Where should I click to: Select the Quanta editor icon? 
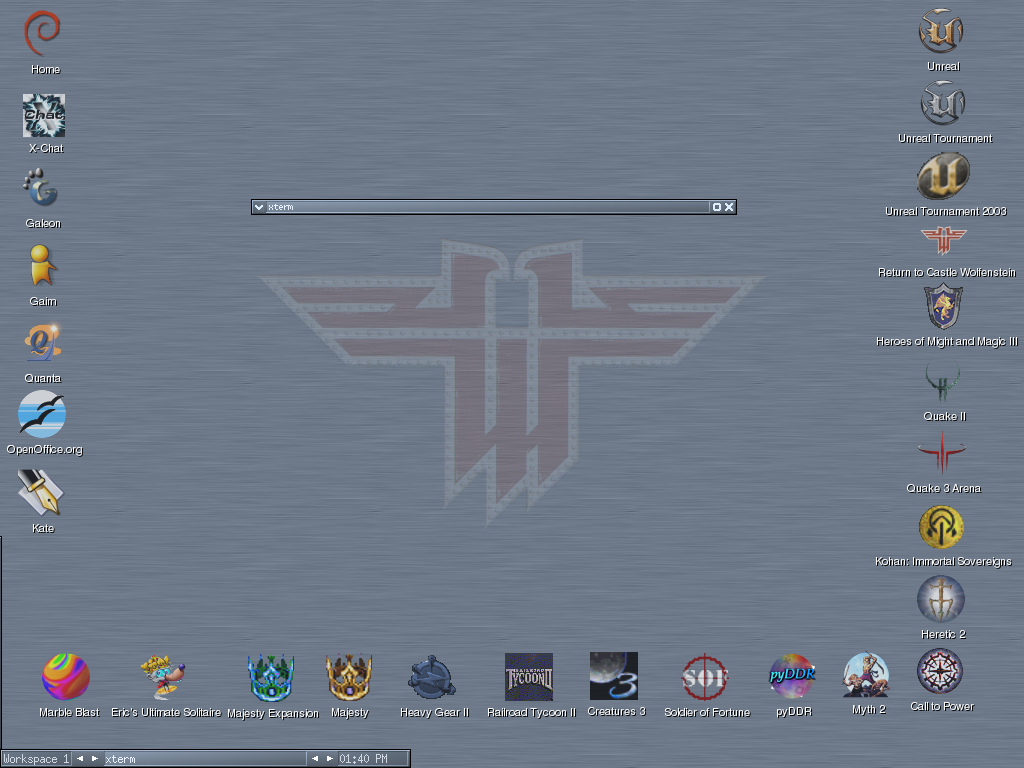(42, 342)
